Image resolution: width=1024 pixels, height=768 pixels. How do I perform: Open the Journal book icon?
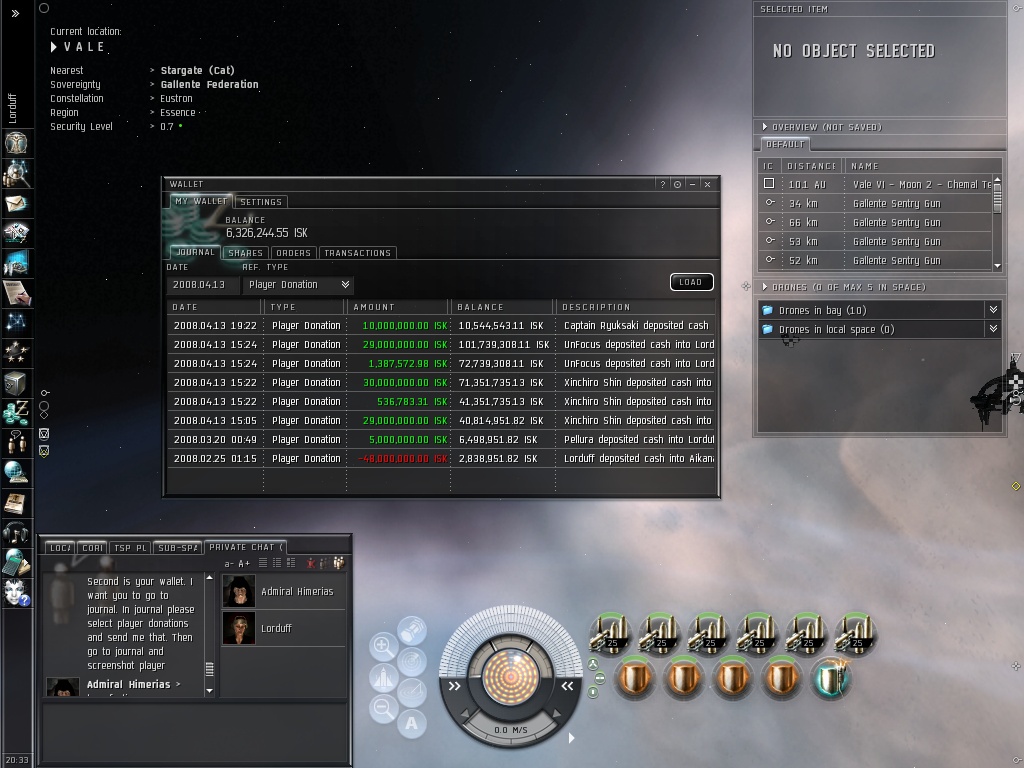[x=16, y=502]
